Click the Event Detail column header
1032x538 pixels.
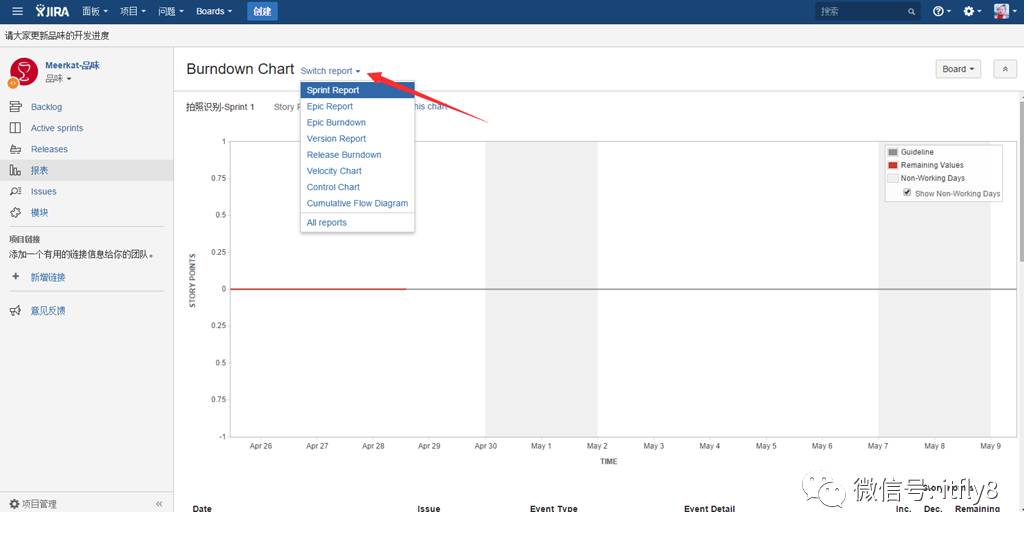tap(709, 508)
